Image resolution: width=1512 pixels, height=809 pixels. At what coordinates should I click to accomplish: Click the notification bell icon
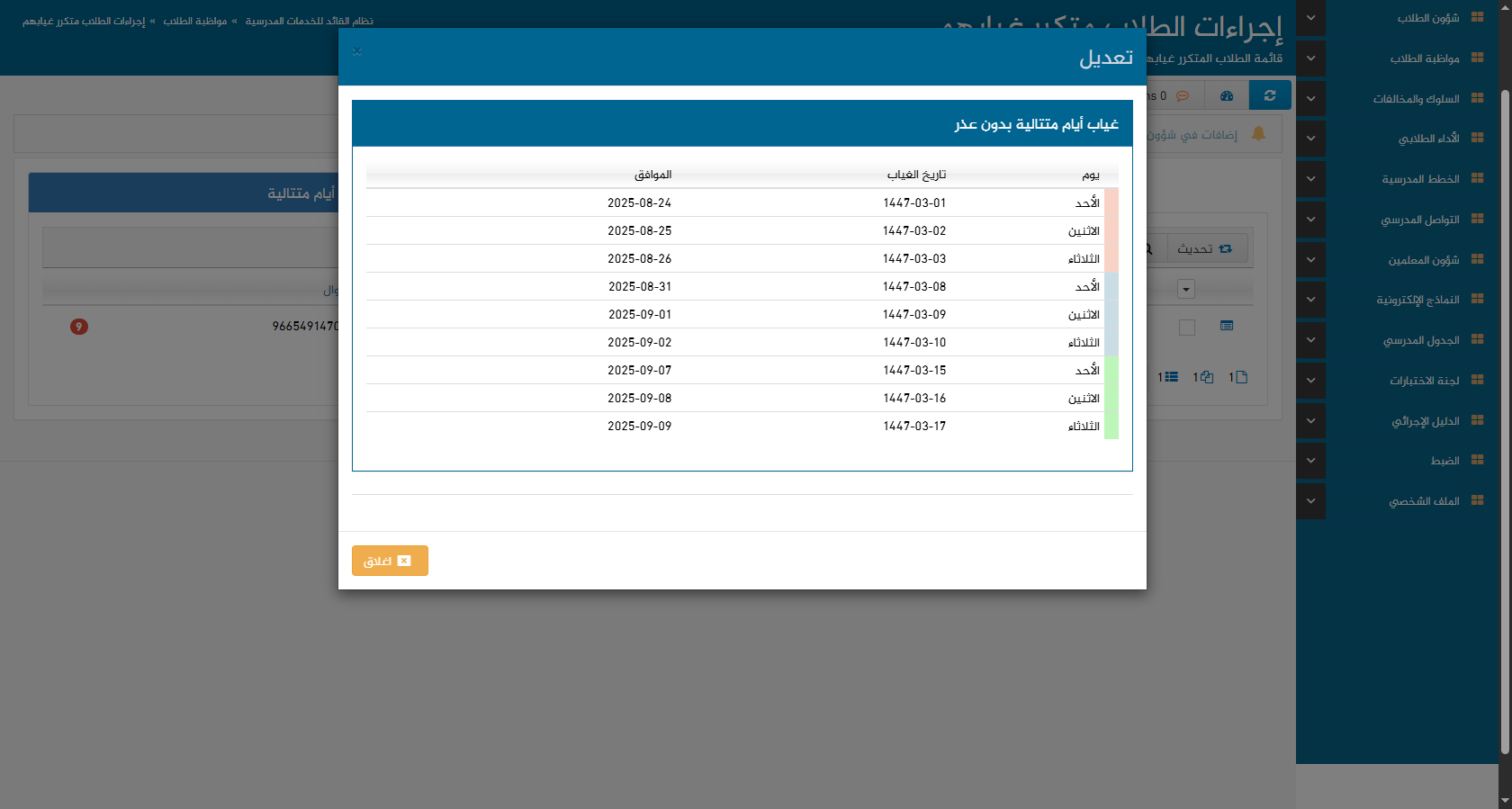(x=1258, y=134)
